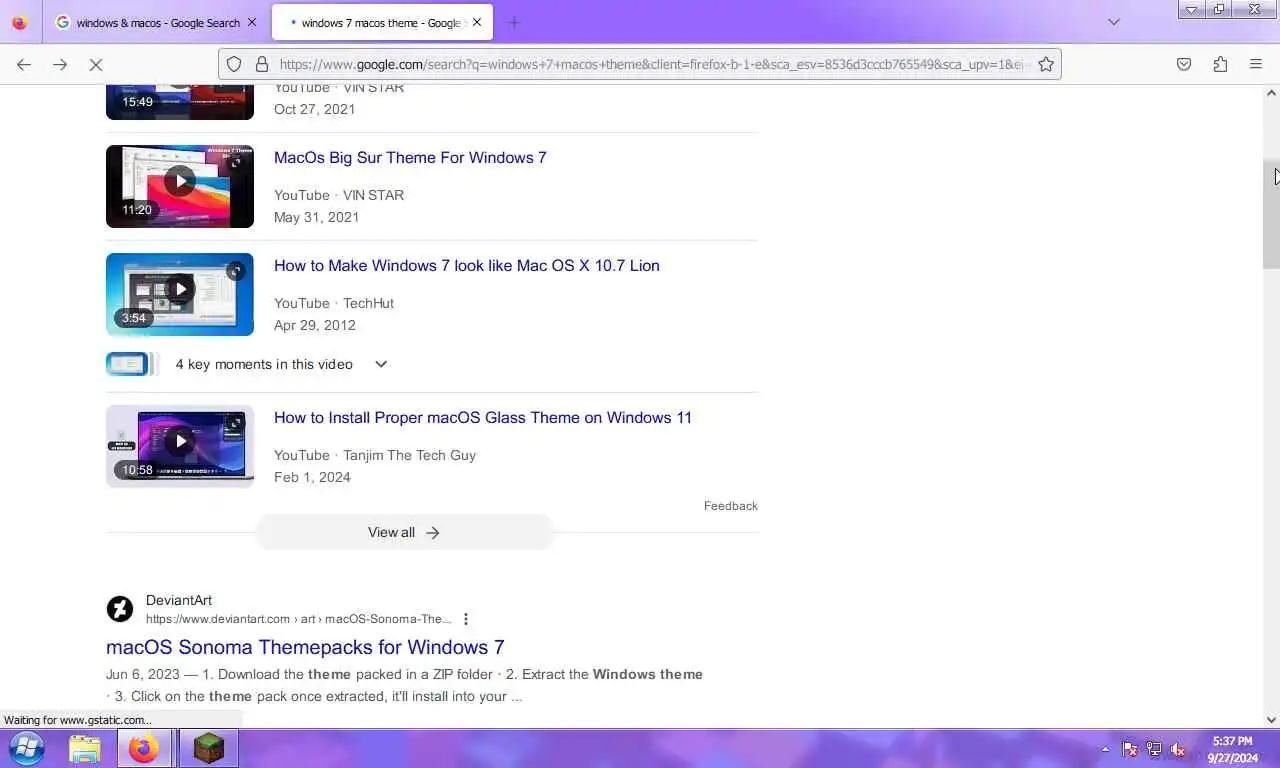Click the DeviantArt site logo icon

(x=120, y=609)
